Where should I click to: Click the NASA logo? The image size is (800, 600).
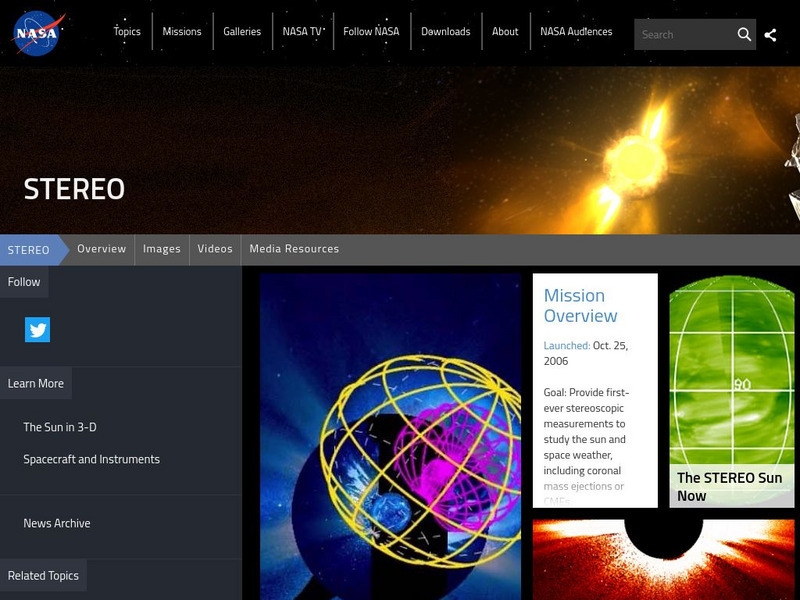[39, 33]
